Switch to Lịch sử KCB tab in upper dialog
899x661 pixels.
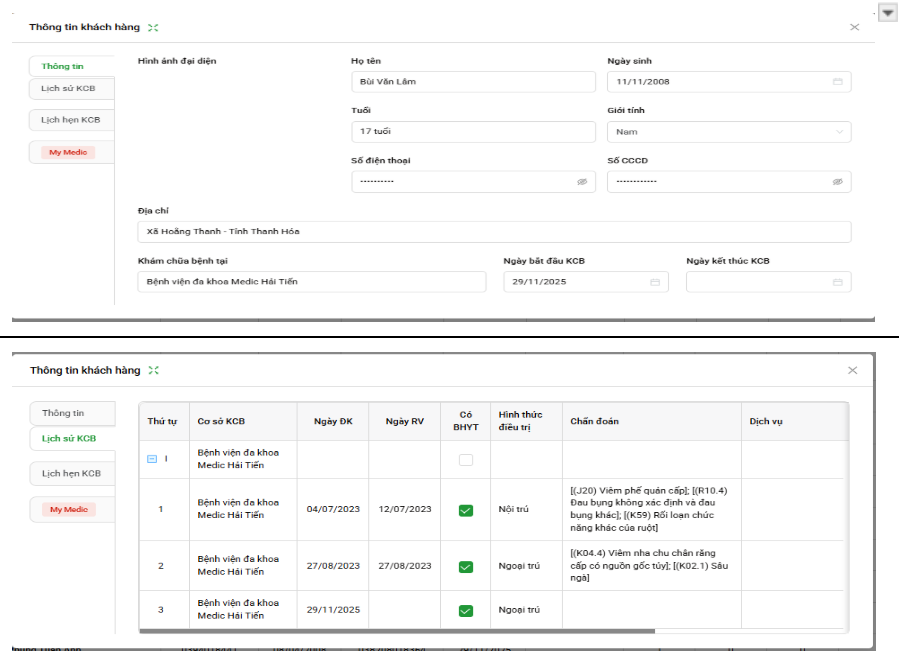click(69, 89)
